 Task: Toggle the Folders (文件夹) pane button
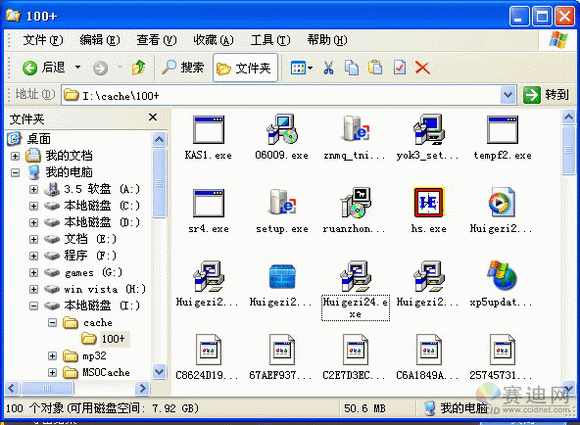[x=245, y=68]
